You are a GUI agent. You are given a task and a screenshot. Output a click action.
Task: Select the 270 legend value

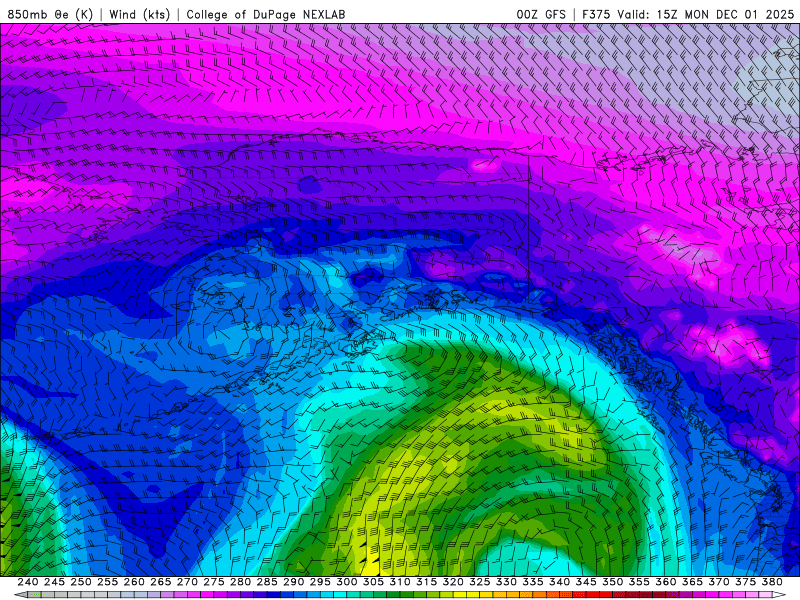[187, 582]
